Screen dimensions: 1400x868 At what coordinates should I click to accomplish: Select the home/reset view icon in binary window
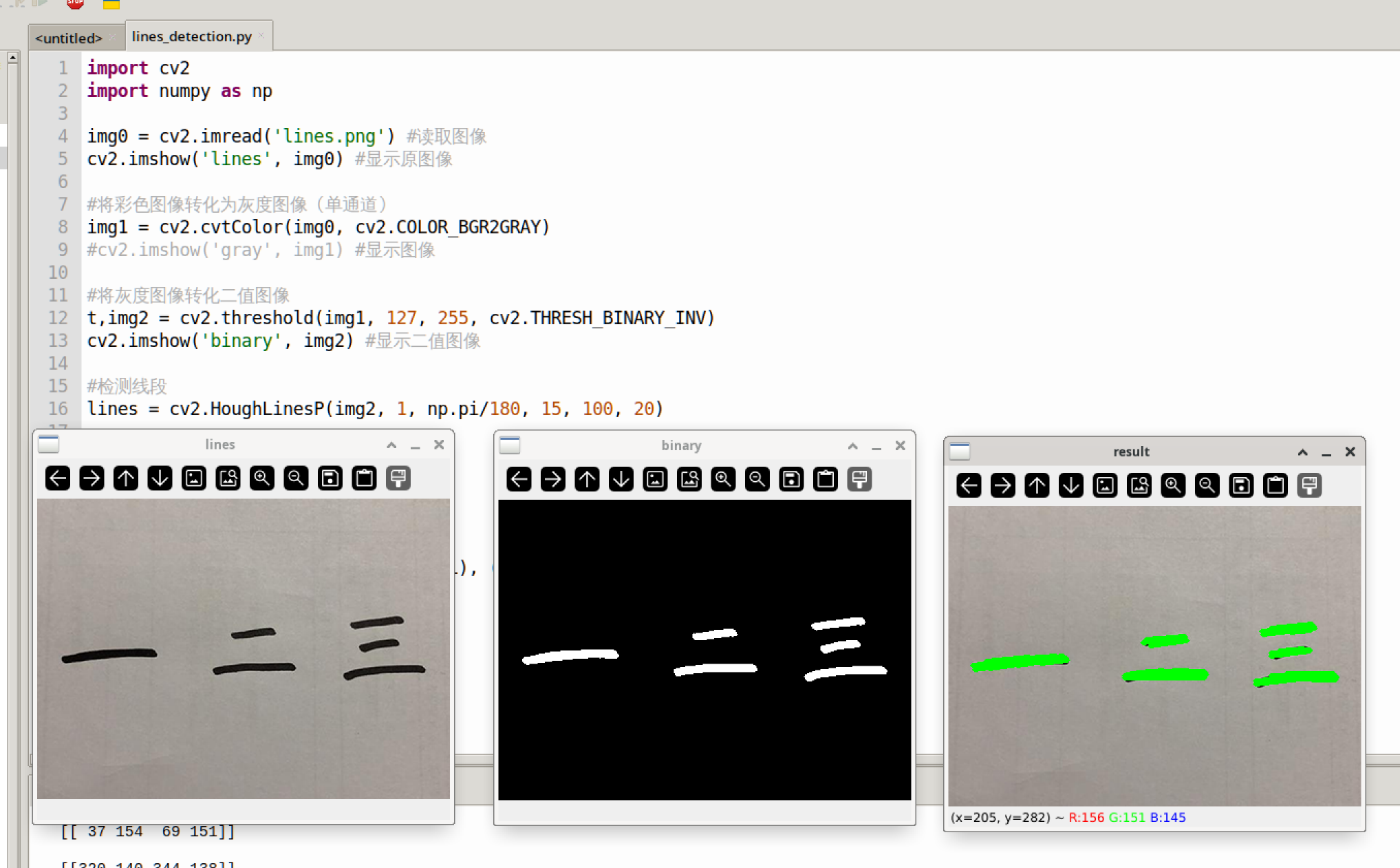pos(655,479)
